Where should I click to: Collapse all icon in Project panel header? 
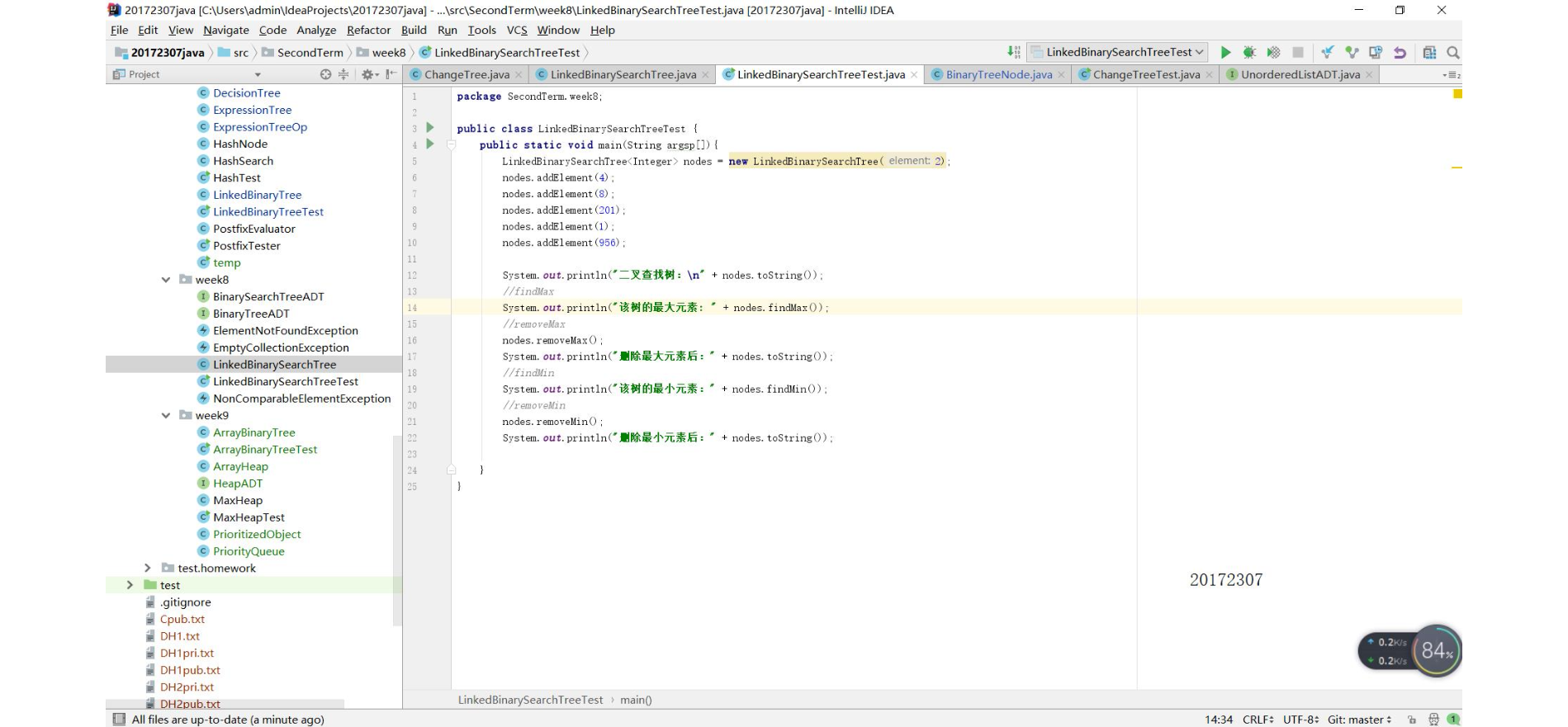tap(343, 74)
